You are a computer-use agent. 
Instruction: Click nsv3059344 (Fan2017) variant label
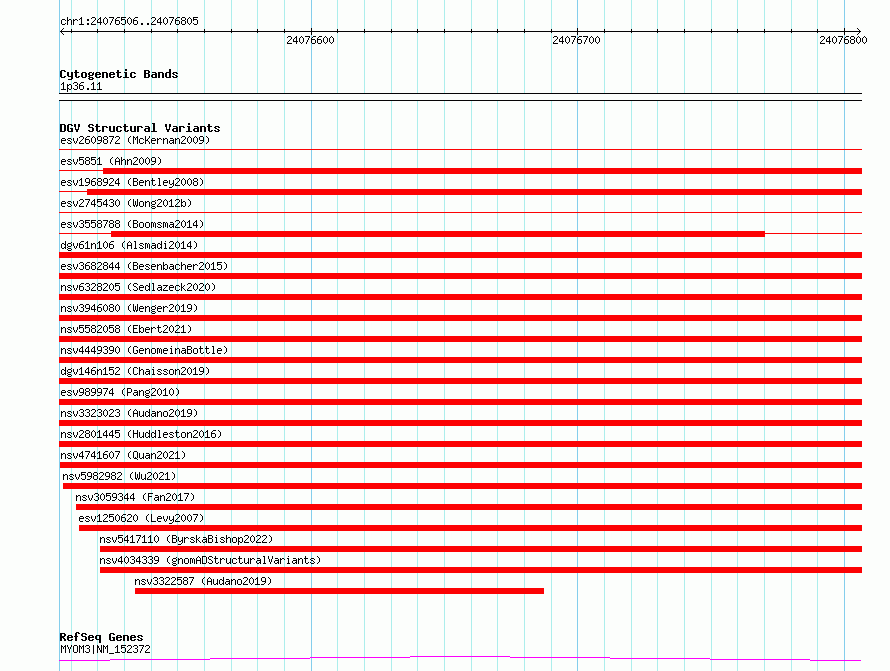coord(135,497)
